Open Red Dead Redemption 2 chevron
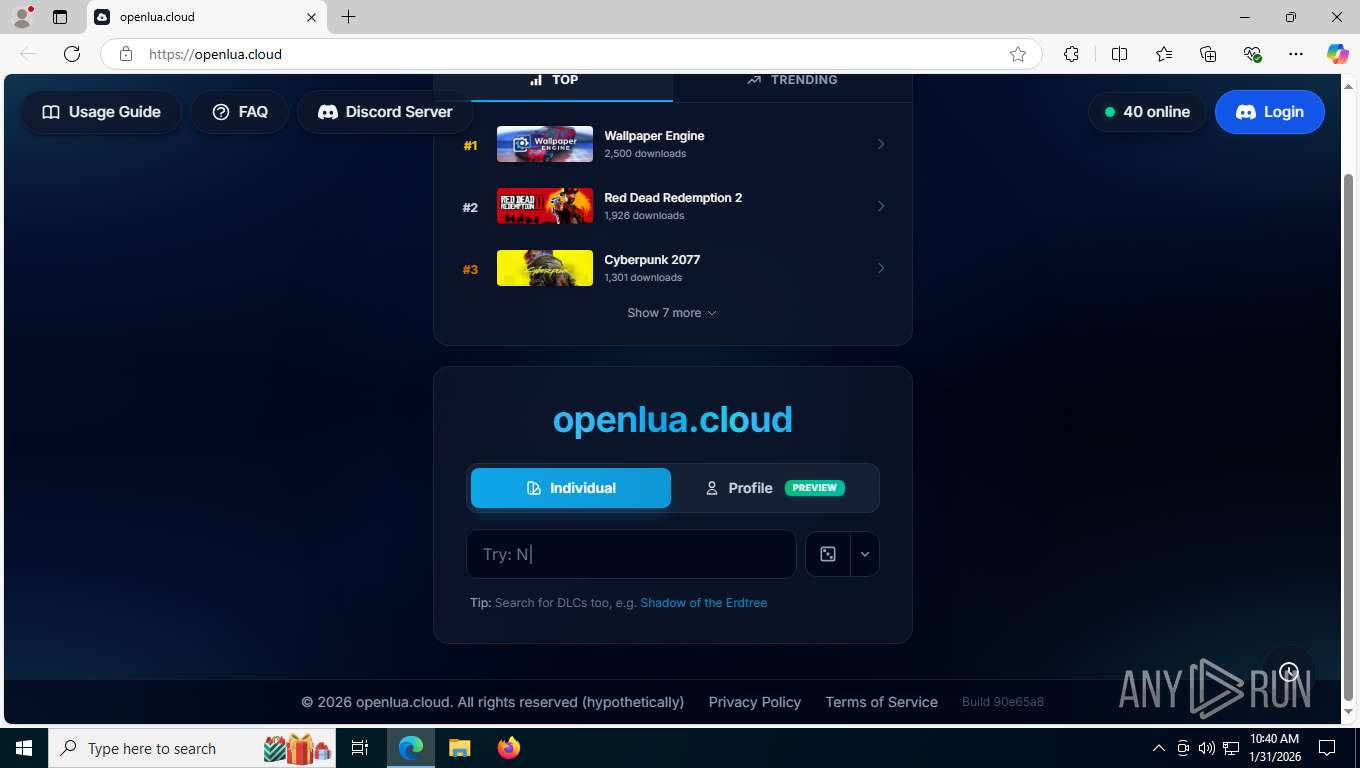The width and height of the screenshot is (1360, 768). [881, 206]
